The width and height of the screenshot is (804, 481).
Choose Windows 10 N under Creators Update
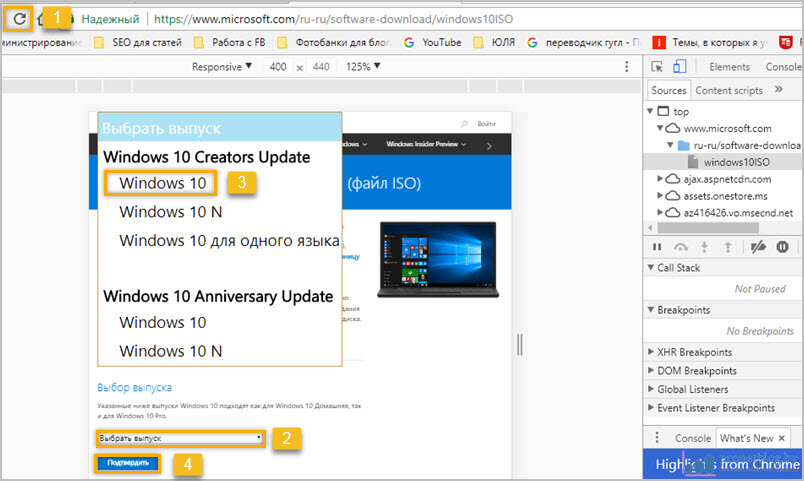[x=171, y=212]
